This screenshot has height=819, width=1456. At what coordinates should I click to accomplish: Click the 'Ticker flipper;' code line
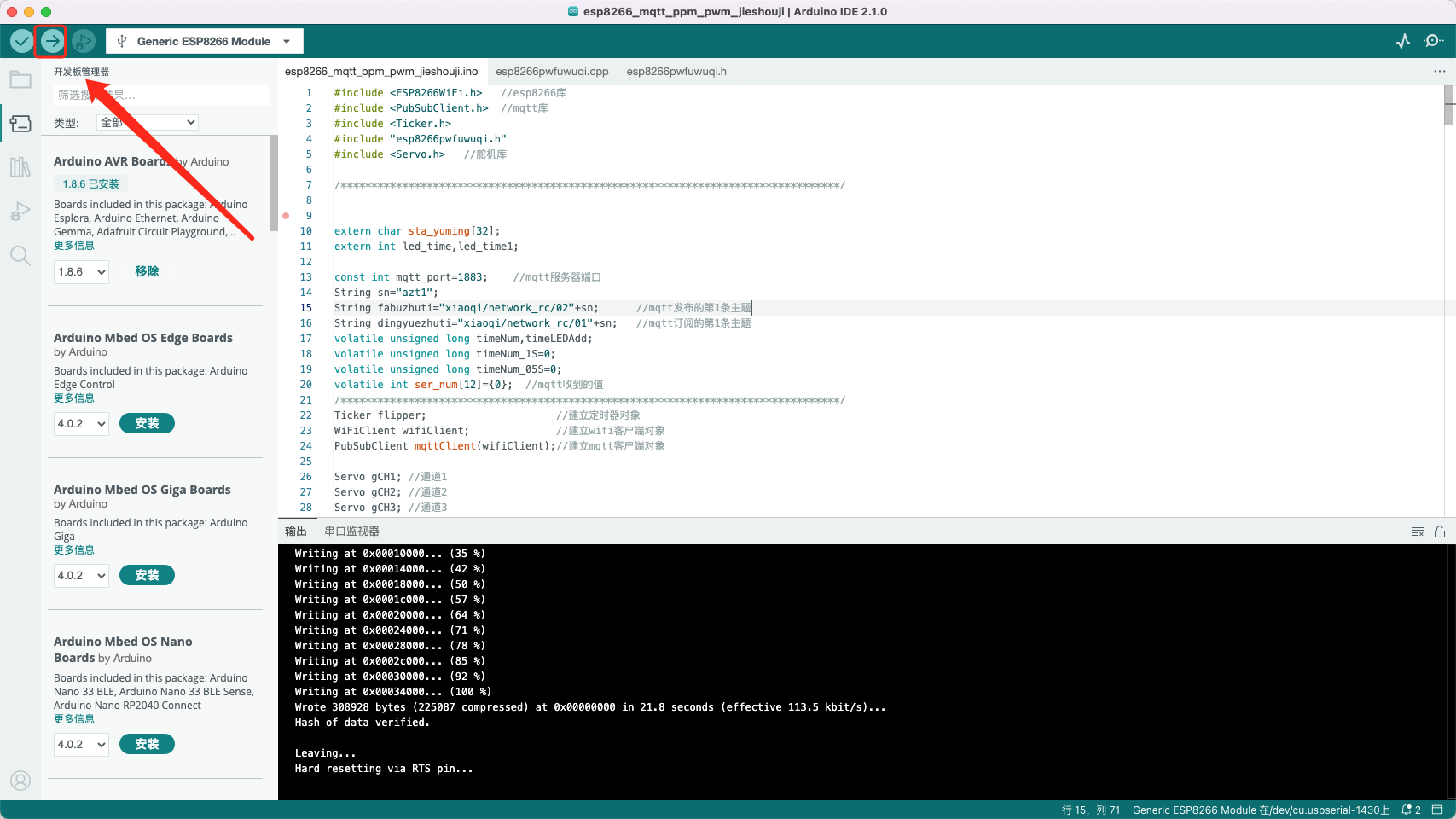click(x=380, y=415)
